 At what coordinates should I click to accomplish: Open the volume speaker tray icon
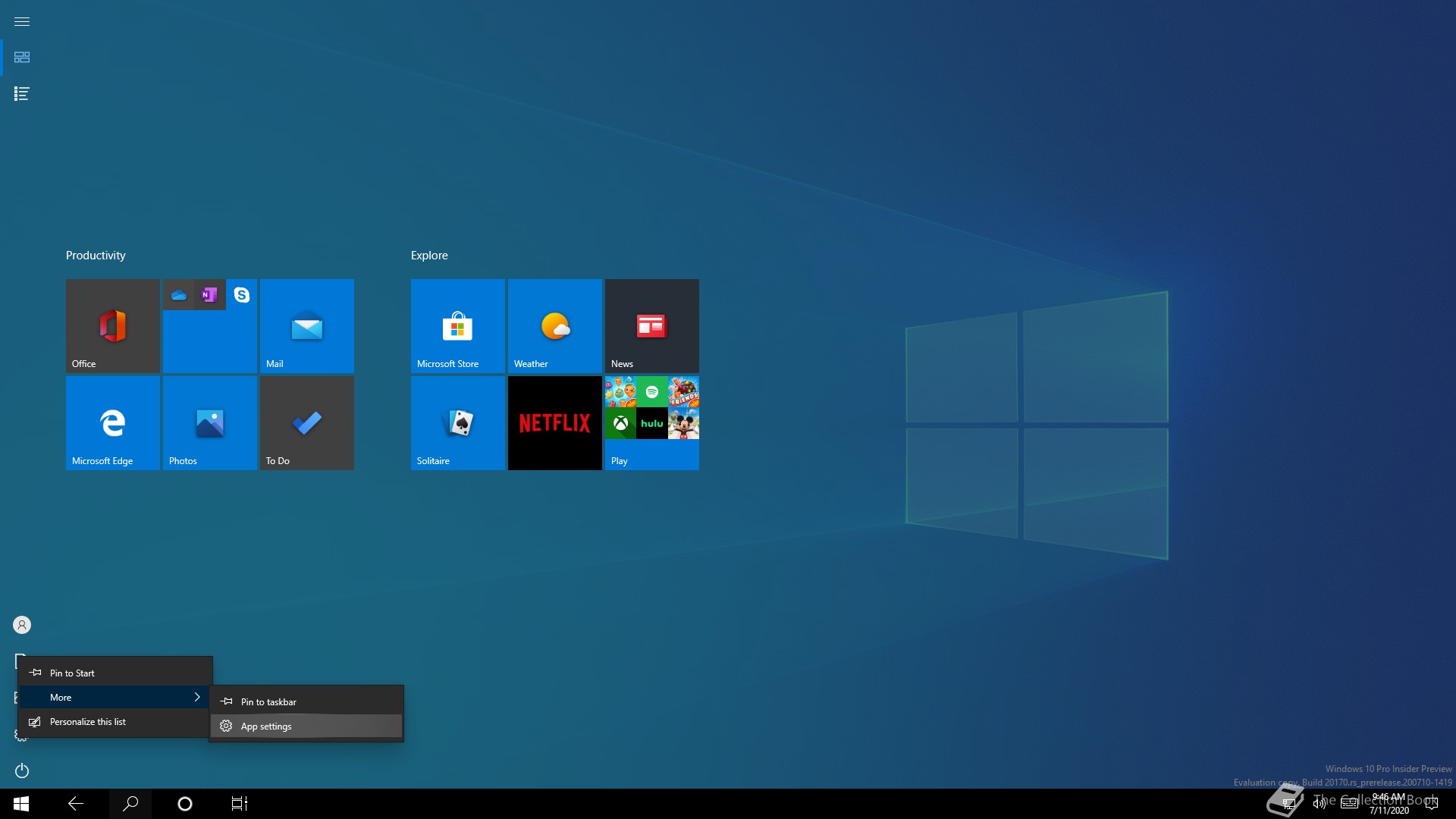pyautogui.click(x=1319, y=804)
